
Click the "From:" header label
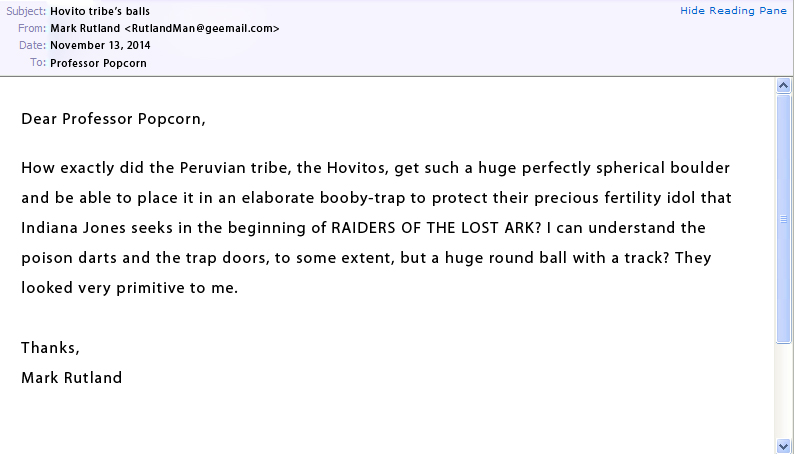(32, 28)
